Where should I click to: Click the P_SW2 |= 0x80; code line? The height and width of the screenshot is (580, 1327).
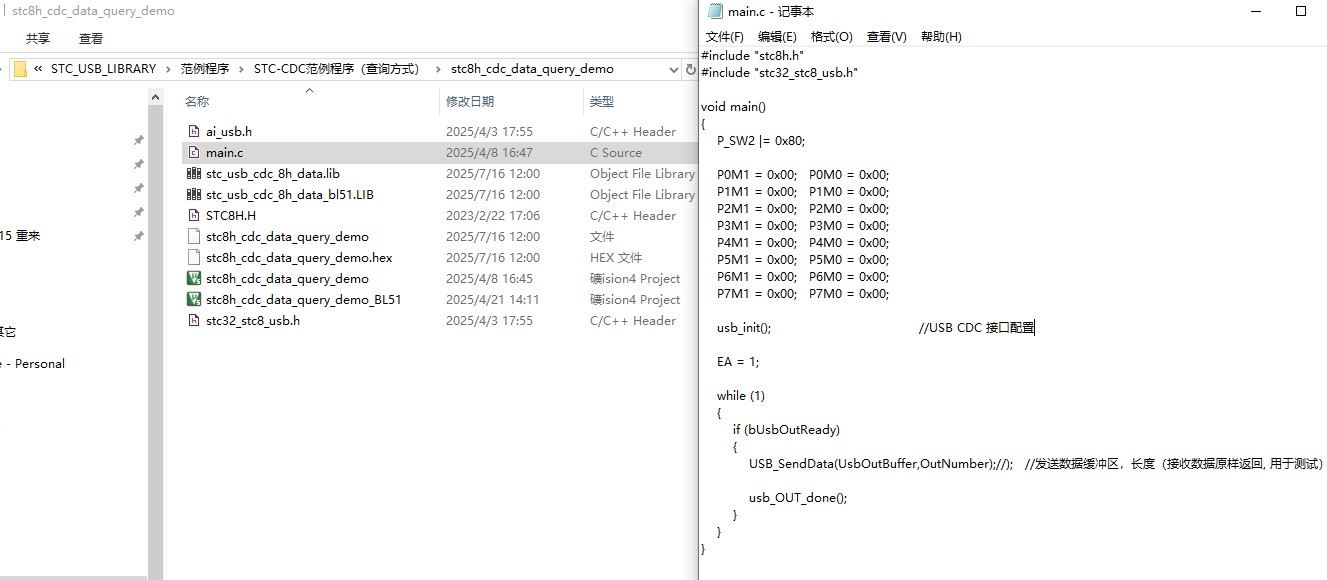tap(761, 140)
